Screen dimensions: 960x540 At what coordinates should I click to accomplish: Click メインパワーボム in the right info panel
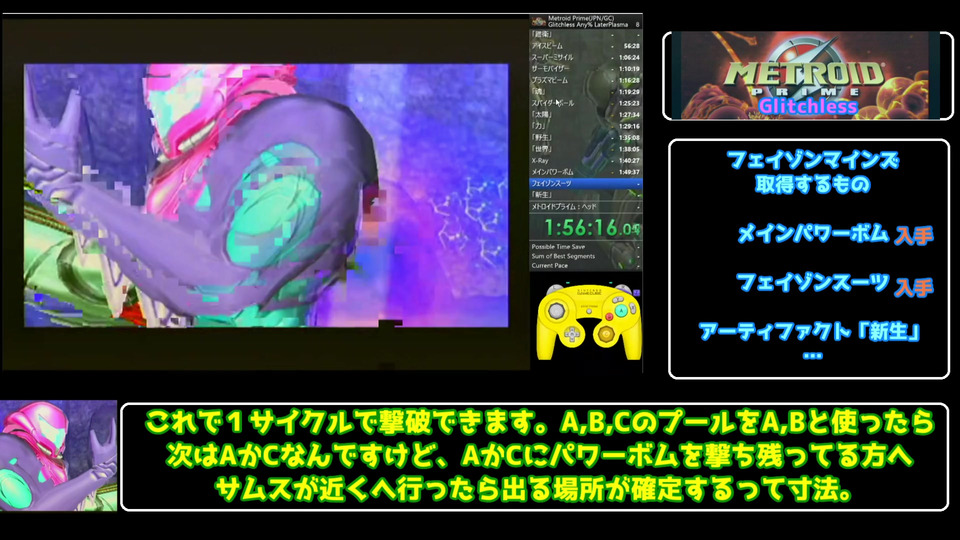pos(813,234)
